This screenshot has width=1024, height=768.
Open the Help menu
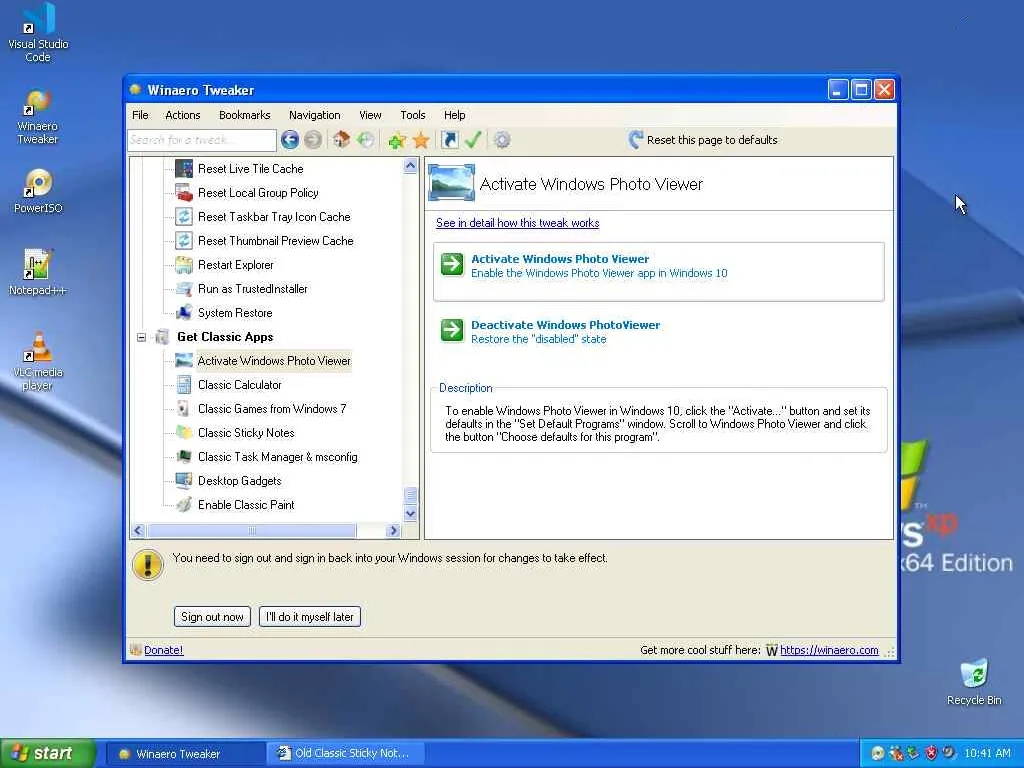[x=455, y=115]
